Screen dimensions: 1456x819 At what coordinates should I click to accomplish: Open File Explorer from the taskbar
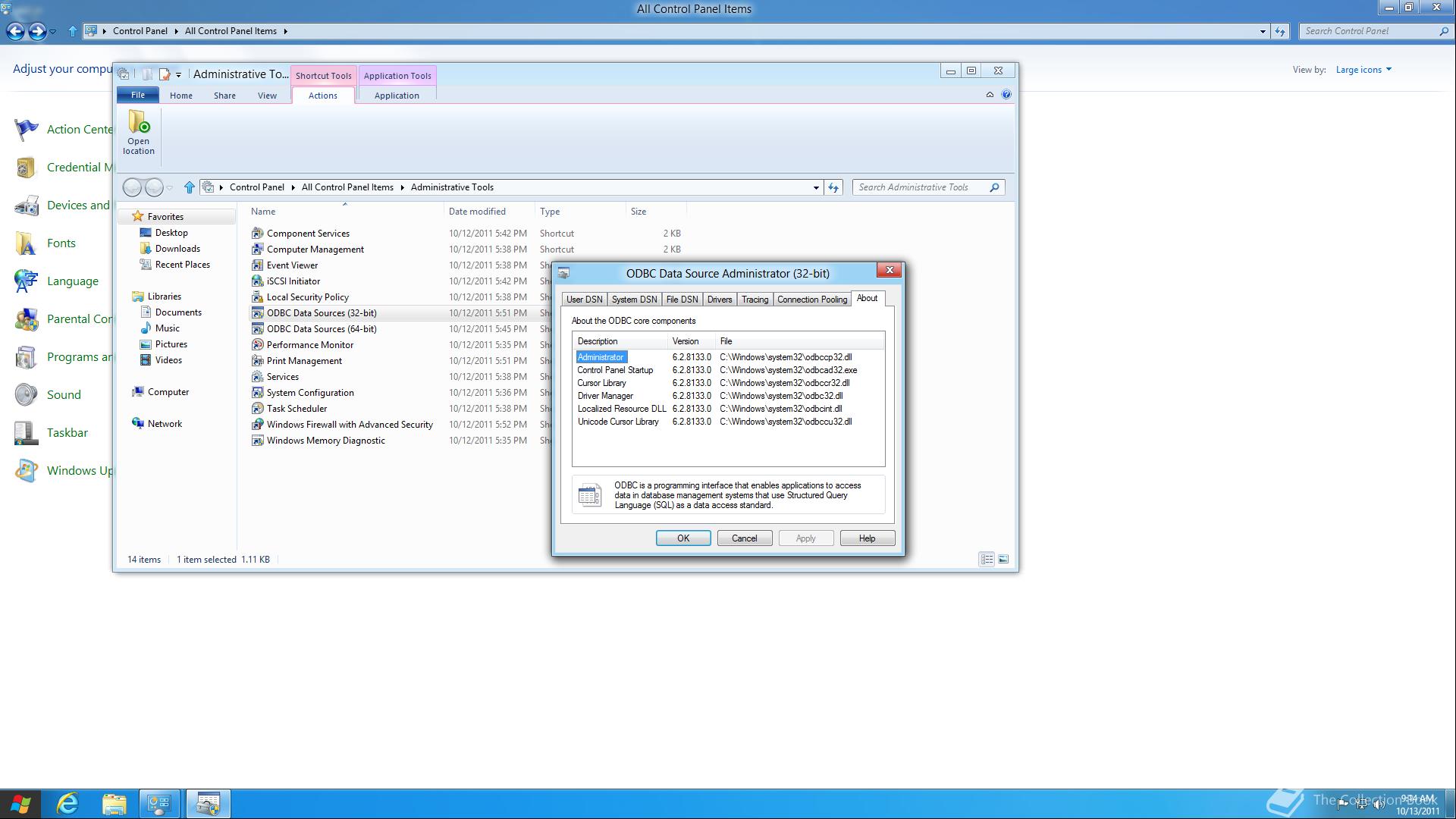click(x=115, y=804)
